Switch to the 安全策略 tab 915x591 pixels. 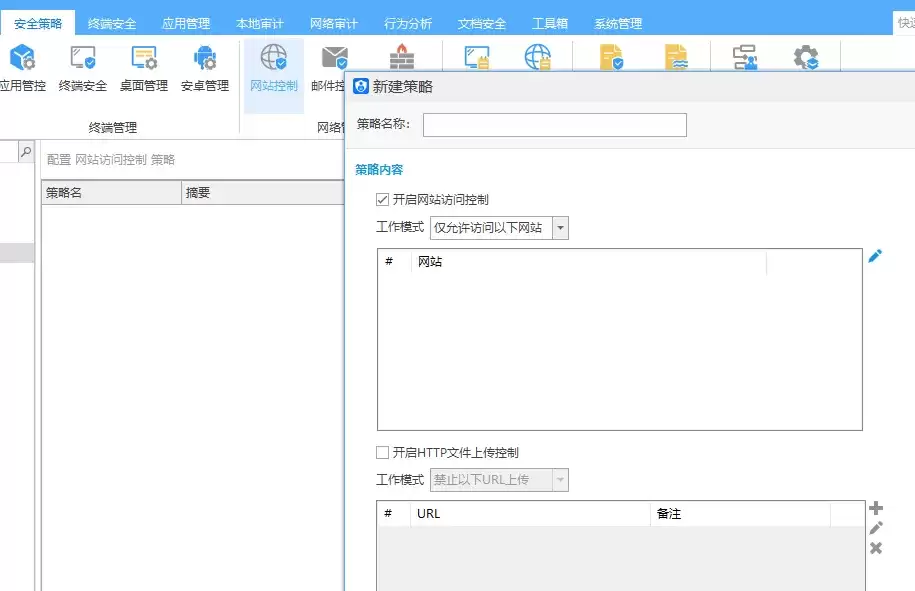pos(38,23)
